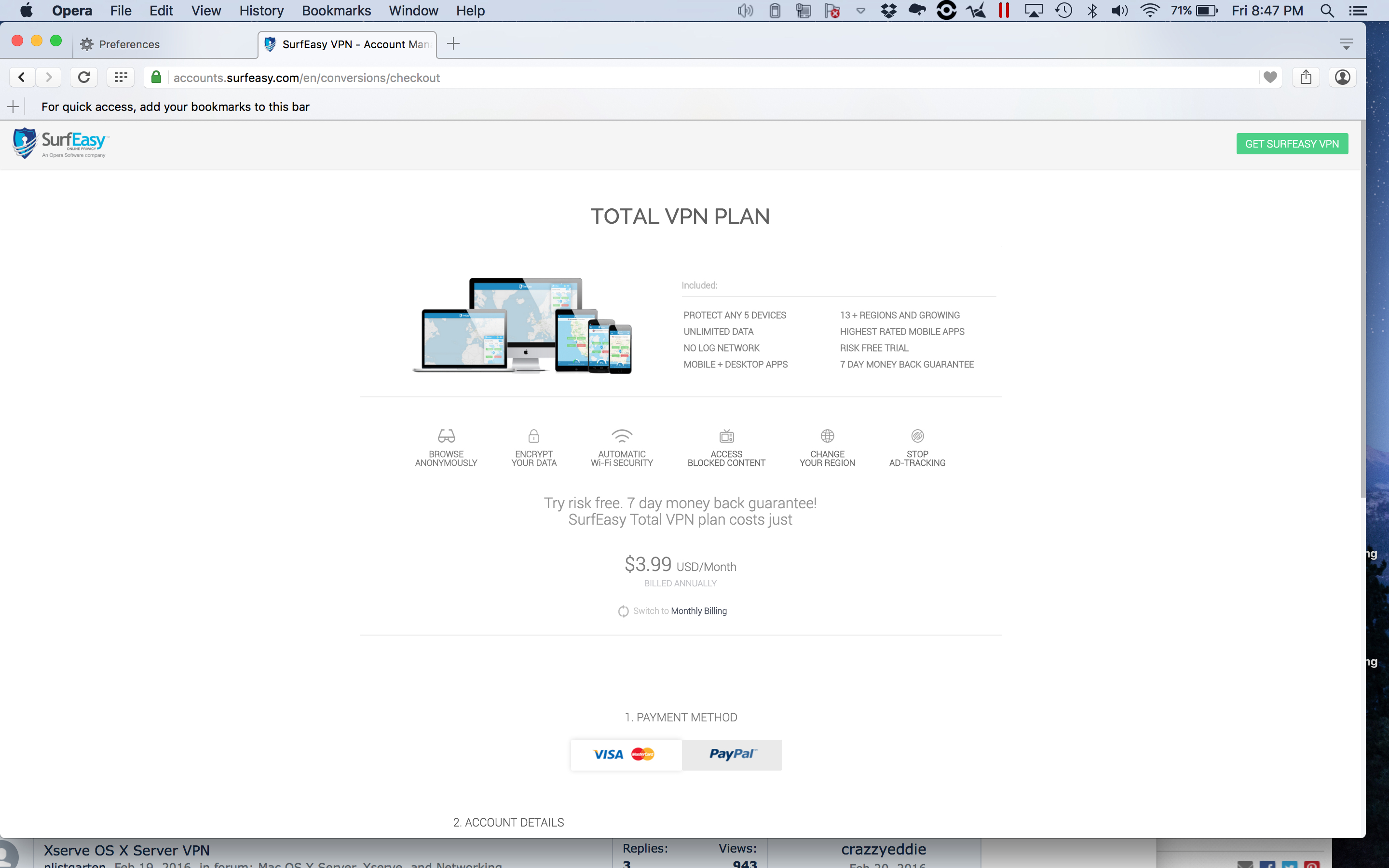
Task: Click the "$3.99" price text
Action: click(x=648, y=564)
